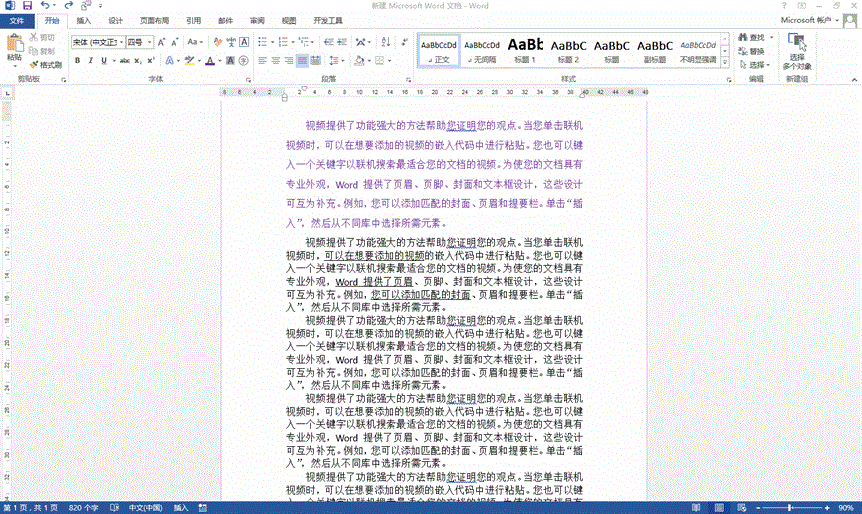The width and height of the screenshot is (862, 514).
Task: Click the Select Multiple Objects (选择多个对象) icon
Action: pyautogui.click(x=796, y=48)
